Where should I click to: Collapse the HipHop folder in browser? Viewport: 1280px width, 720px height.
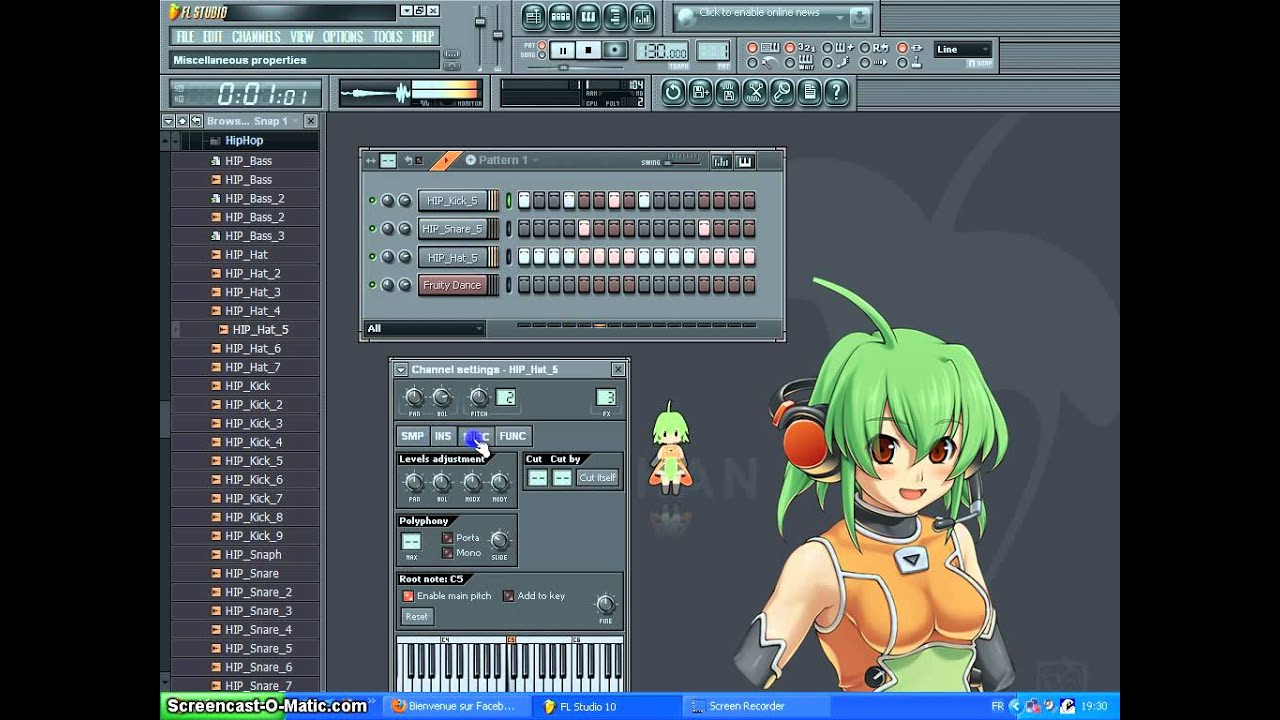point(244,141)
